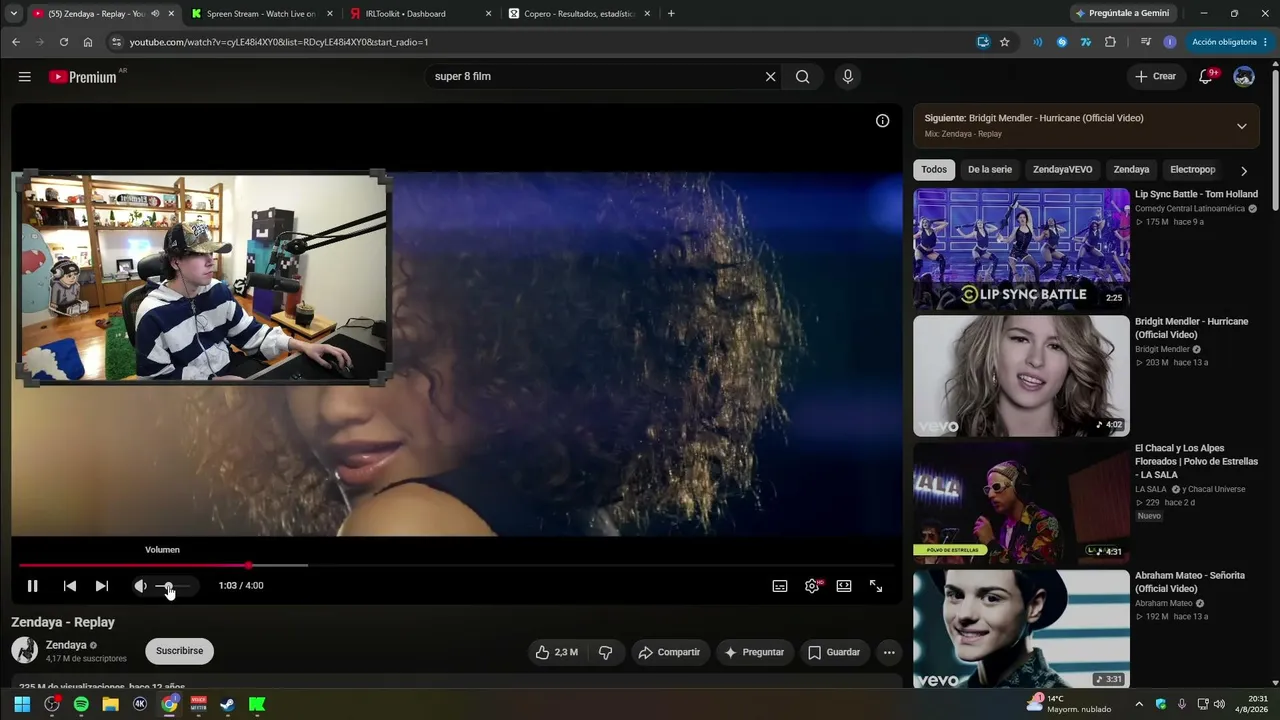Open more actions three-dot menu under the video
Screen dimensions: 1280x720
pos(889,652)
